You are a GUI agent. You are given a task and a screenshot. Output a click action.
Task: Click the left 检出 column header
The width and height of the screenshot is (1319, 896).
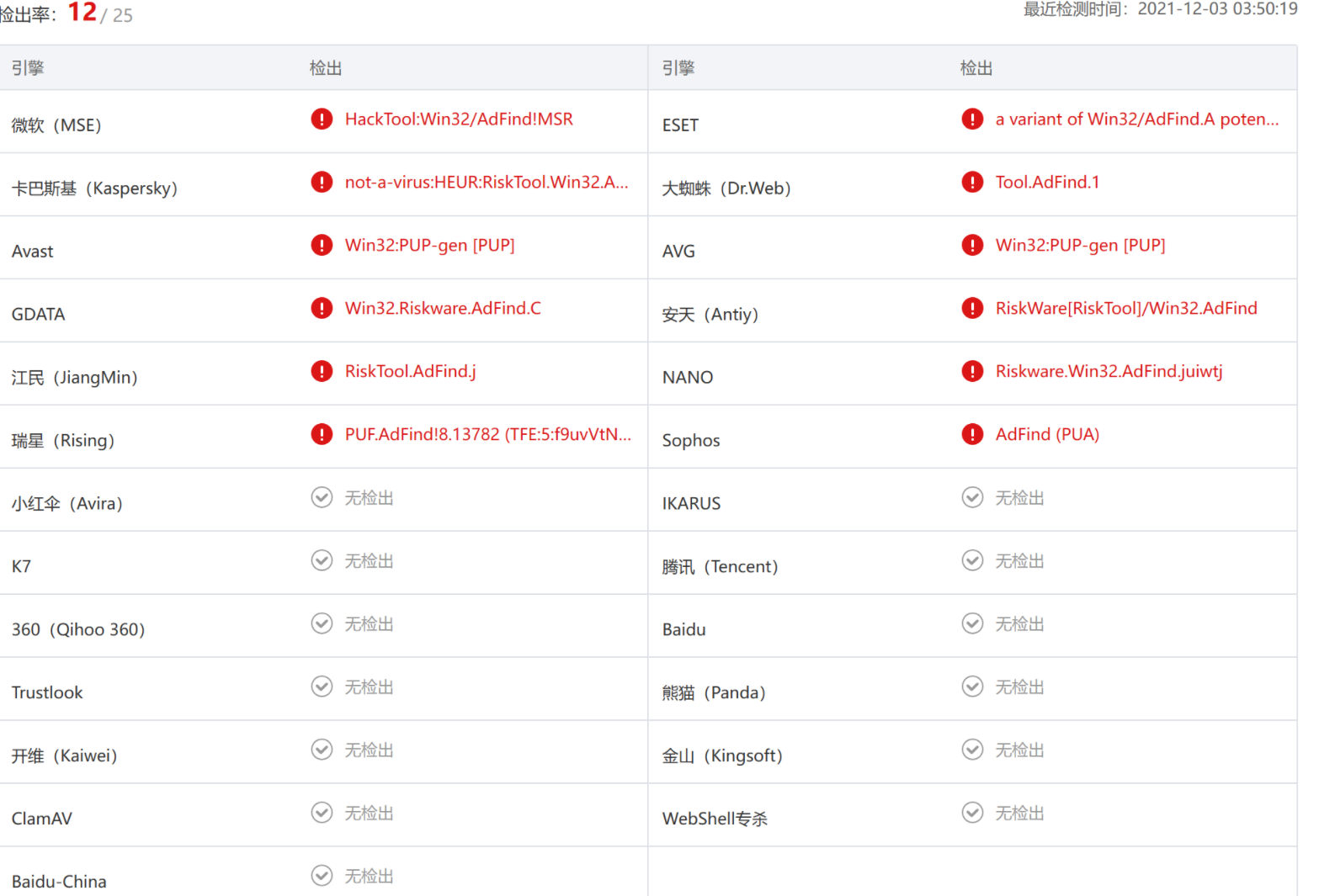[x=326, y=68]
